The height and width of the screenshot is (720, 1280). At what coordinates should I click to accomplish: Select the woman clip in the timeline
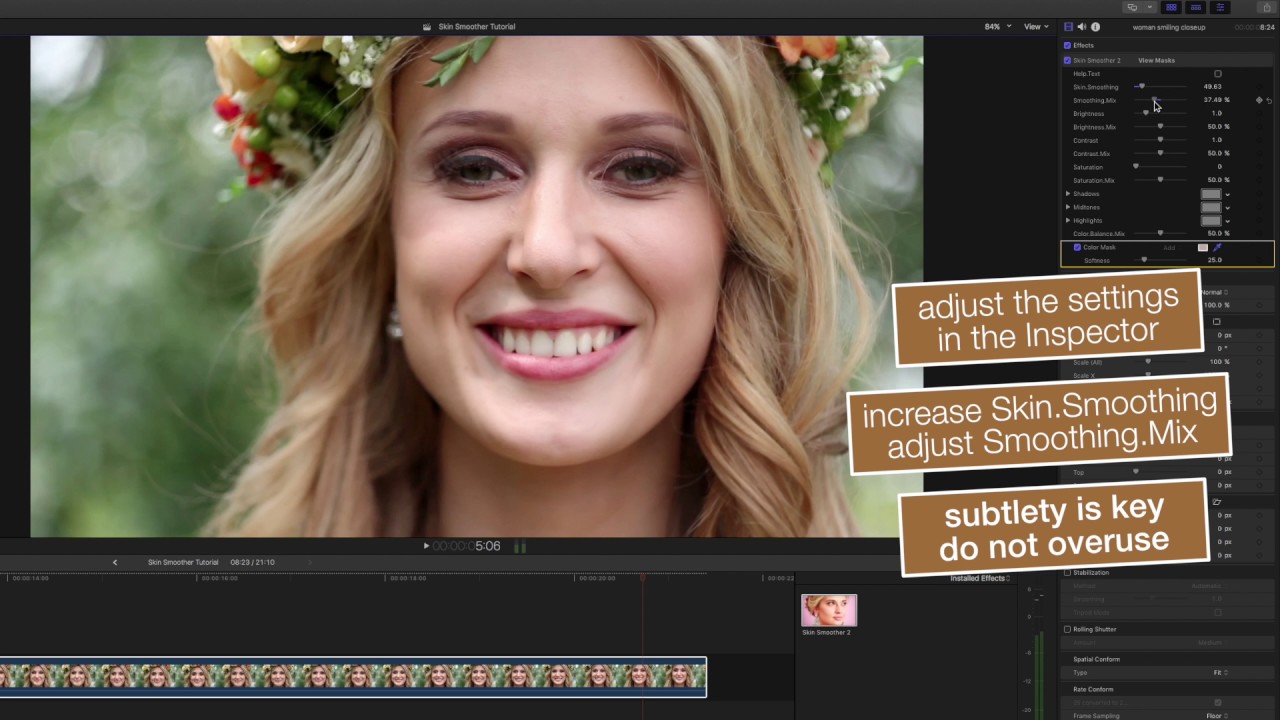(x=353, y=677)
